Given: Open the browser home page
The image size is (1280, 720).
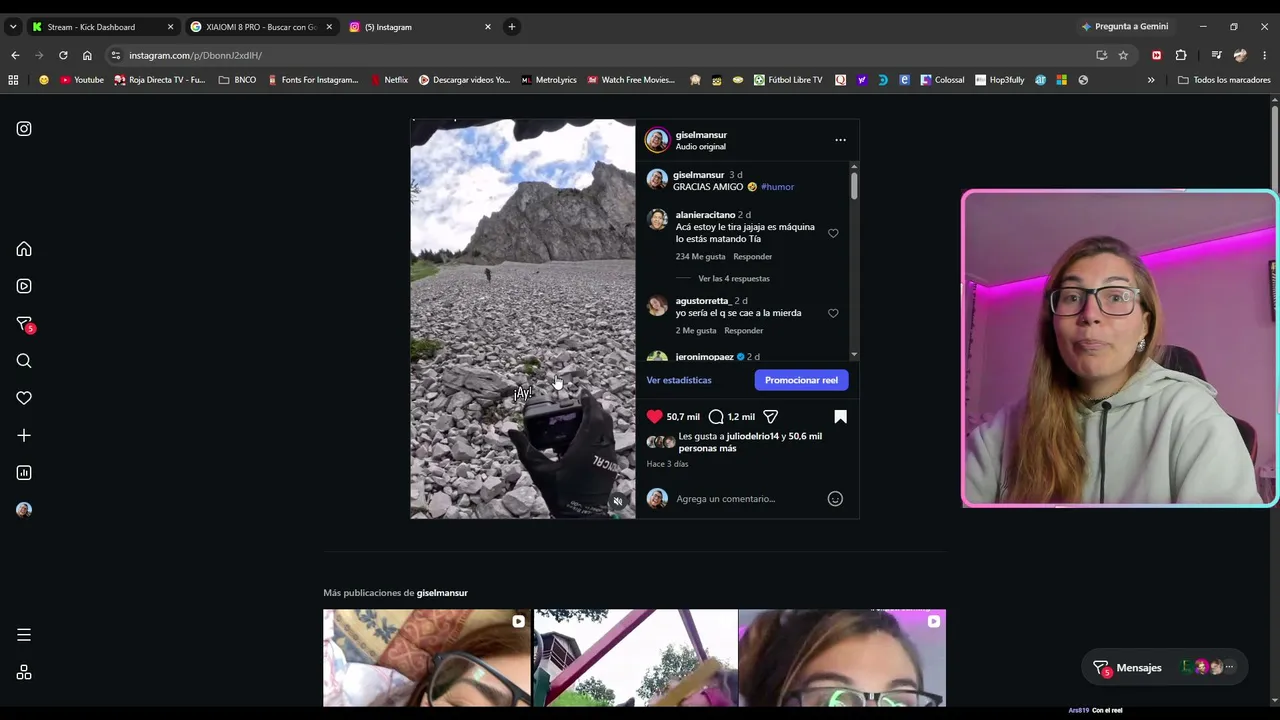Looking at the screenshot, I should pos(87,55).
